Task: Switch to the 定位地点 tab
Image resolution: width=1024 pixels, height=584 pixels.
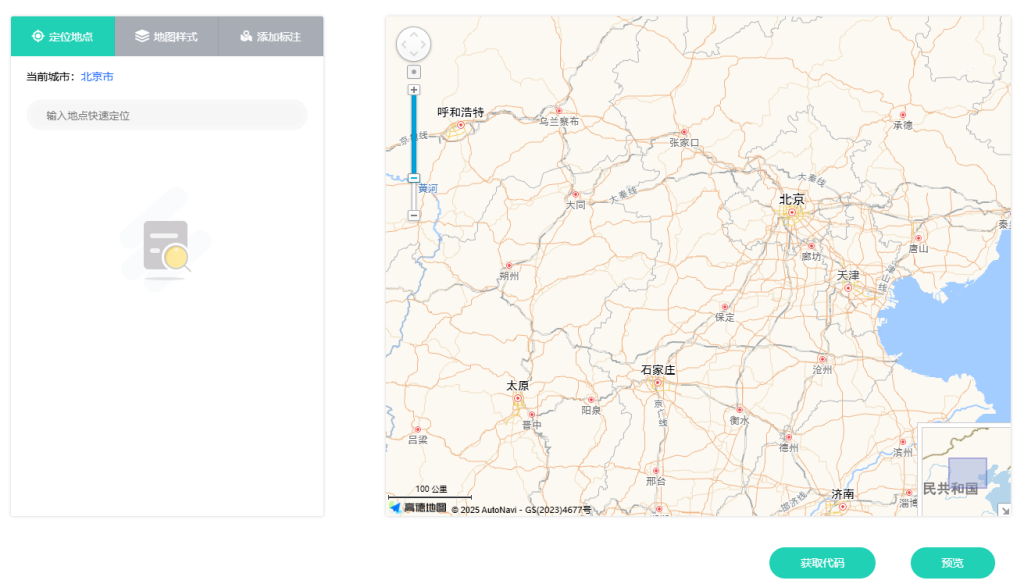Action: 63,36
